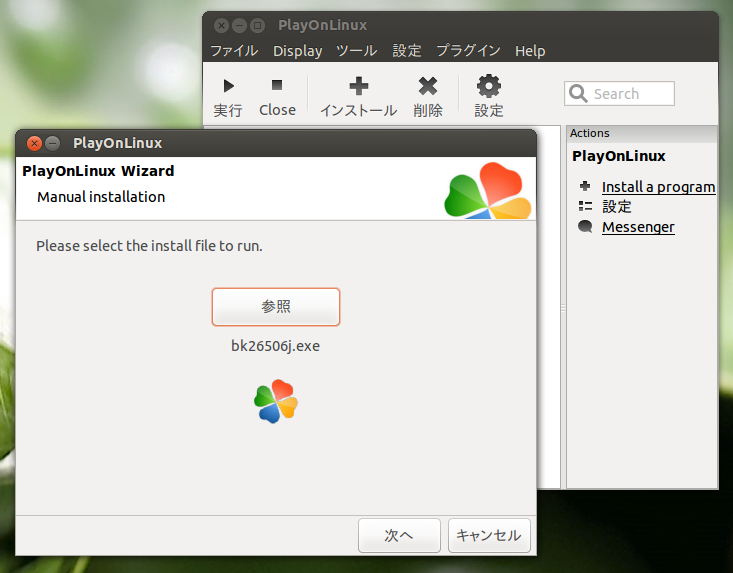
Task: Click the plus icon beside Install a program
Action: point(585,186)
